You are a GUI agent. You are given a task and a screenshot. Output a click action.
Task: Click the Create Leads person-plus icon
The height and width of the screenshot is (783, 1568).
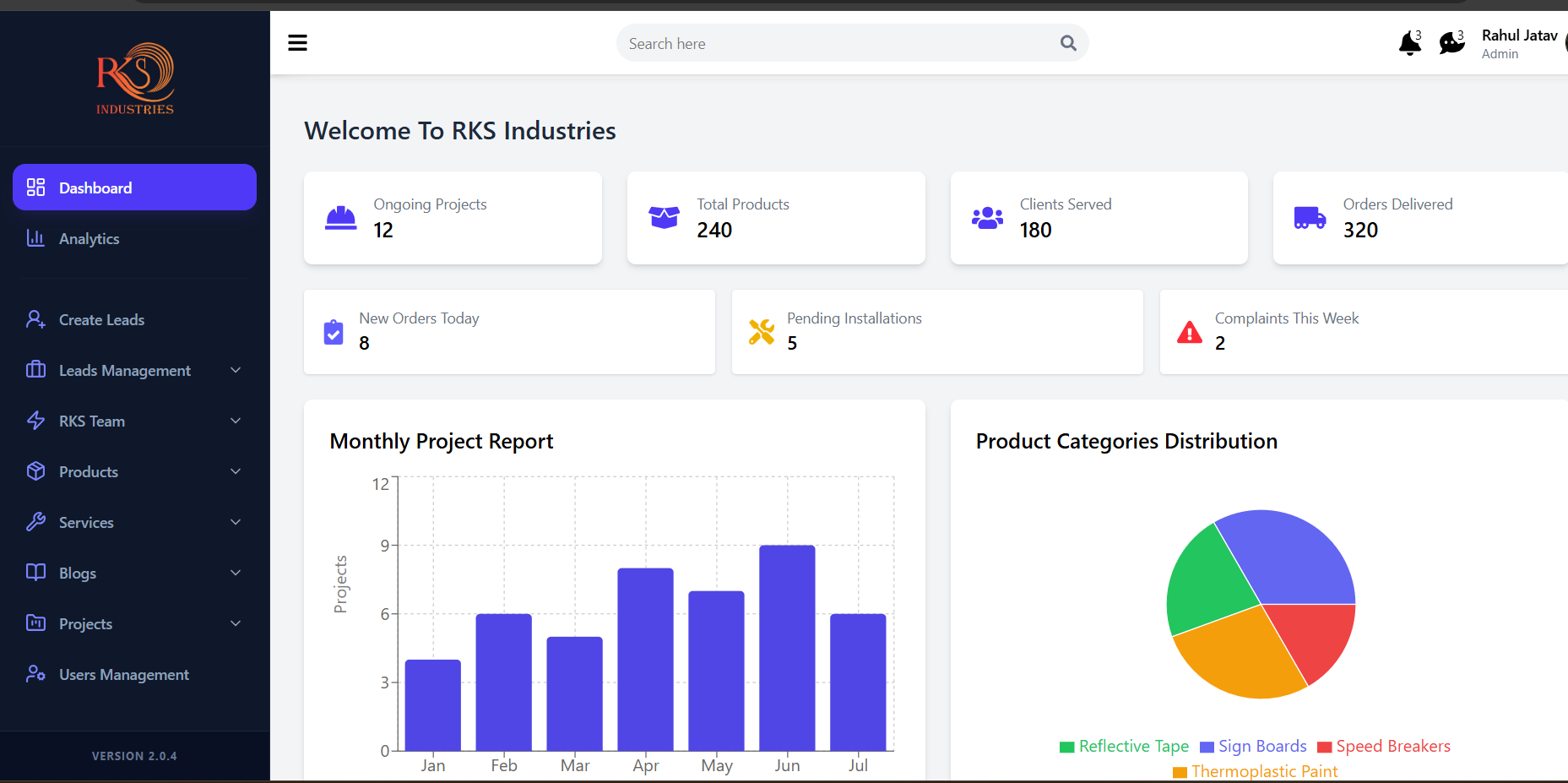35,319
